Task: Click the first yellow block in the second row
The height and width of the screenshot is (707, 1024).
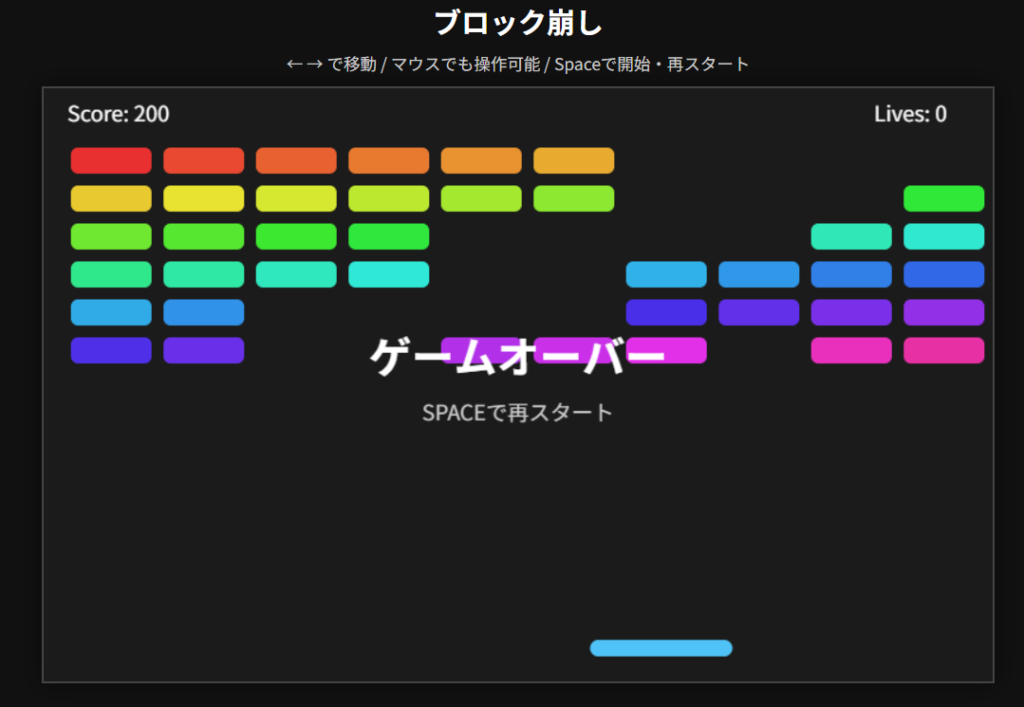Action: click(111, 198)
